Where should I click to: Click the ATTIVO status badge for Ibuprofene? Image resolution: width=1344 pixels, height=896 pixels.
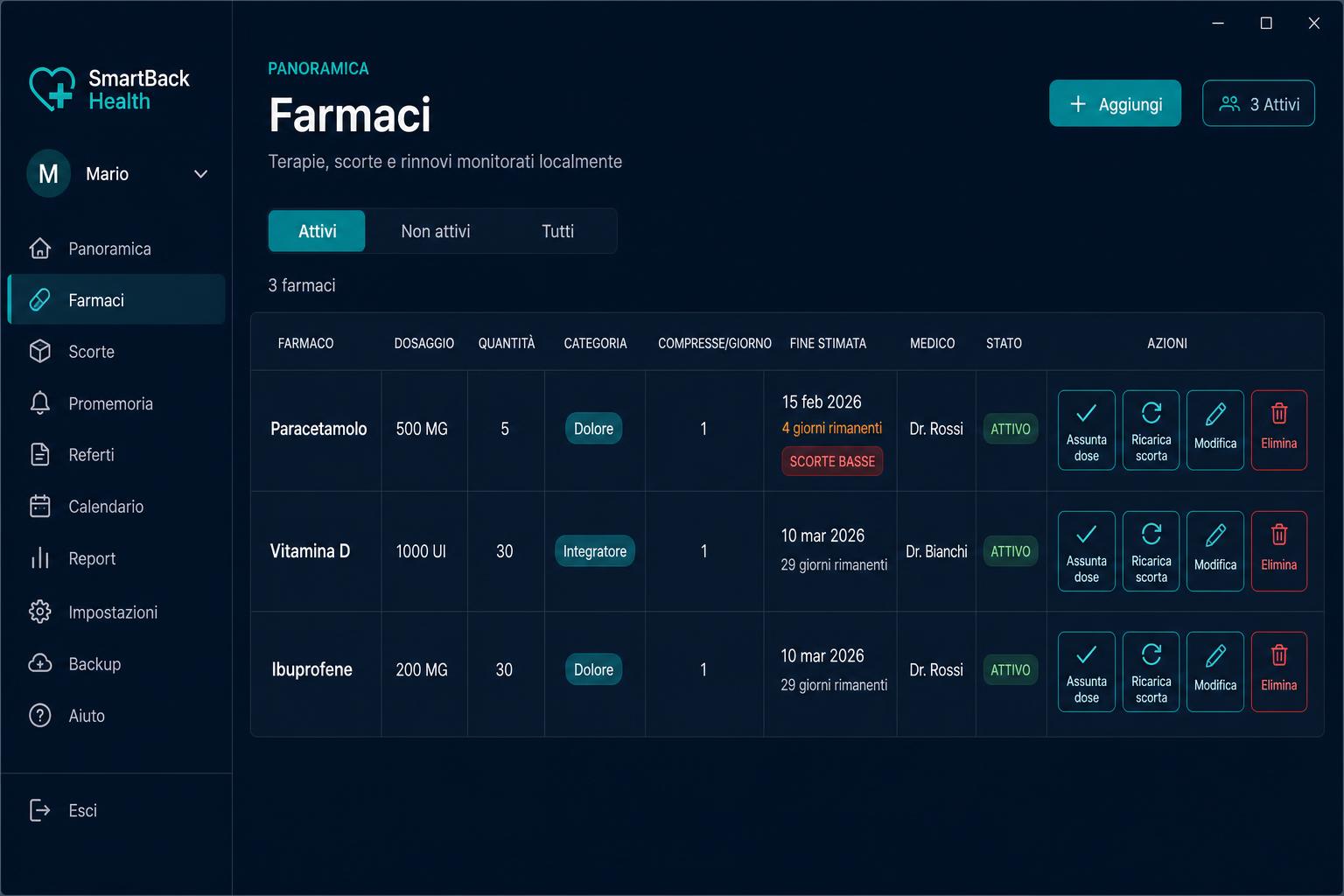[1011, 669]
